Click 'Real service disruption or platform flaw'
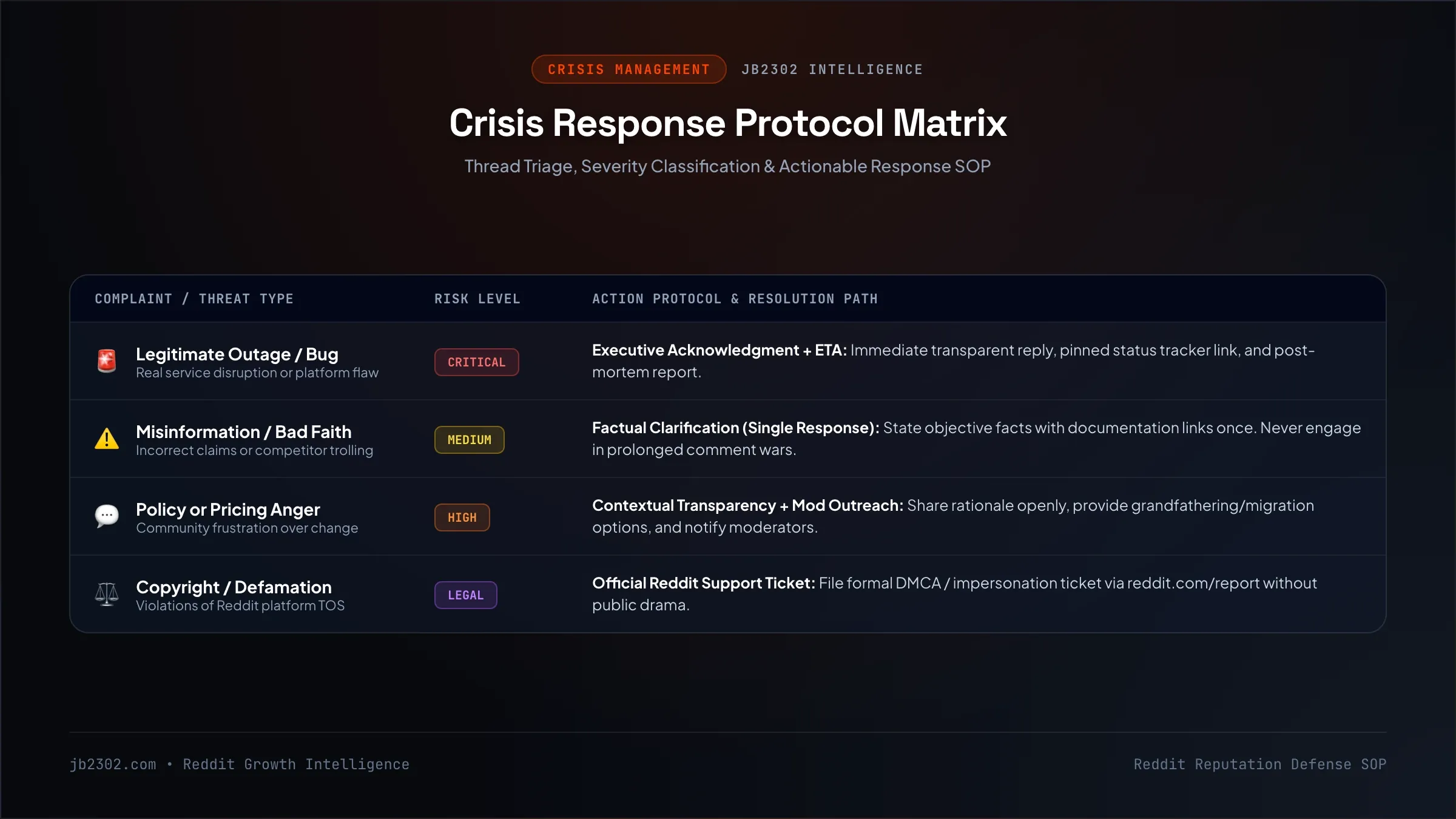The width and height of the screenshot is (1456, 819). coord(257,372)
